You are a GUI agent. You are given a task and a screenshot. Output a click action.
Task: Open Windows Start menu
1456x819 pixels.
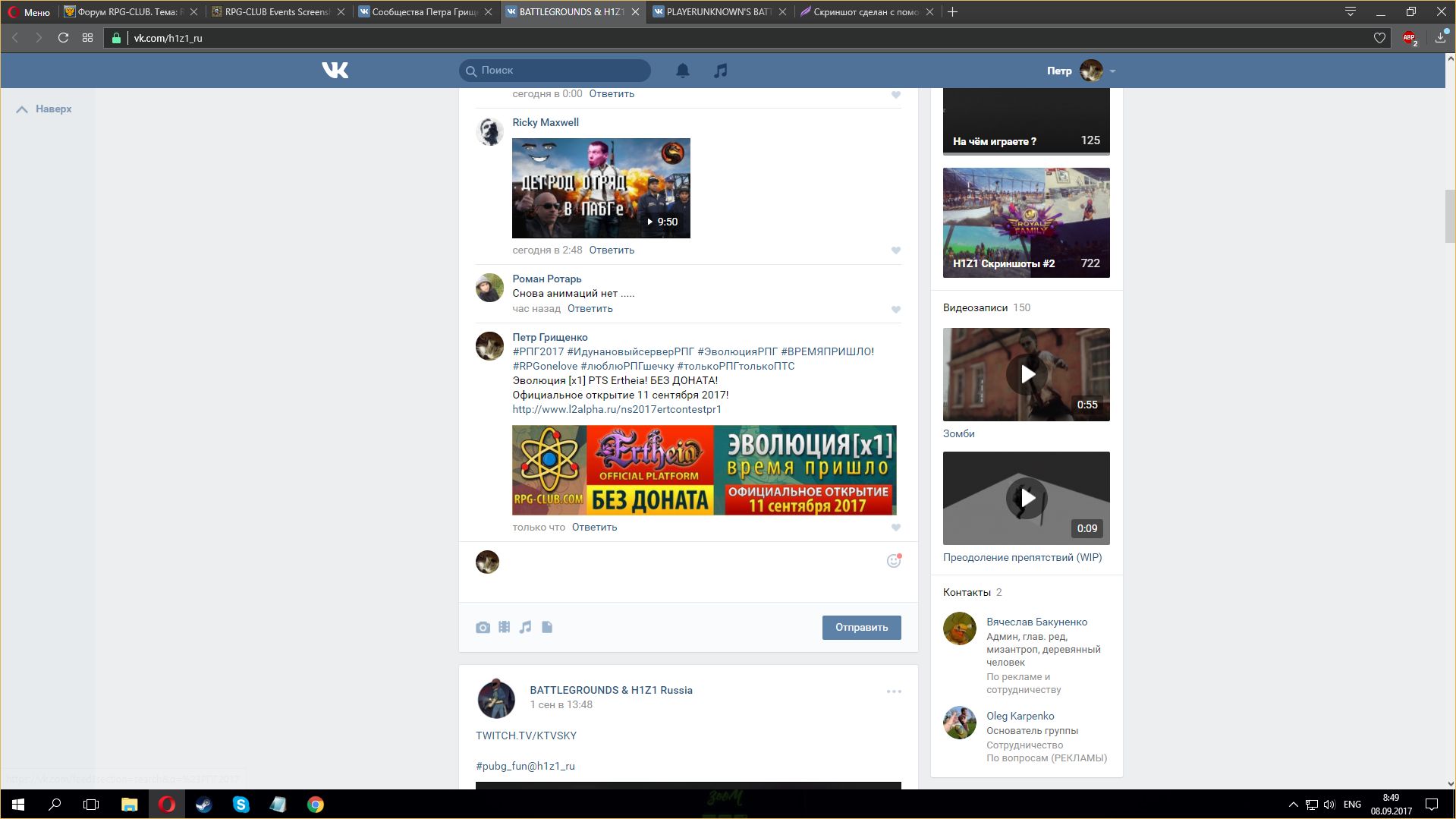pyautogui.click(x=18, y=805)
